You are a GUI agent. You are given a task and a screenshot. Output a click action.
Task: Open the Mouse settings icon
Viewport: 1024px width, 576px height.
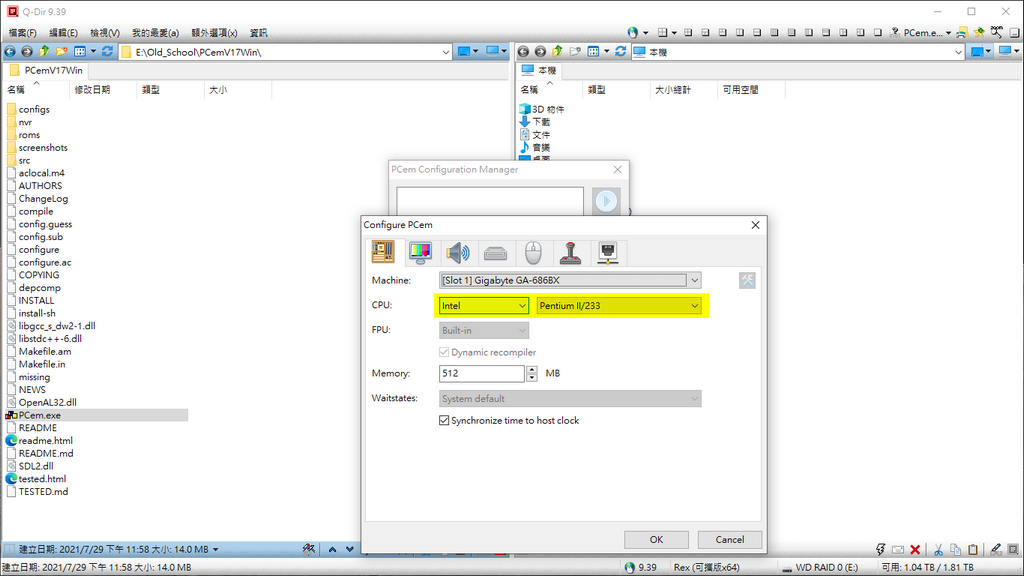pyautogui.click(x=533, y=252)
